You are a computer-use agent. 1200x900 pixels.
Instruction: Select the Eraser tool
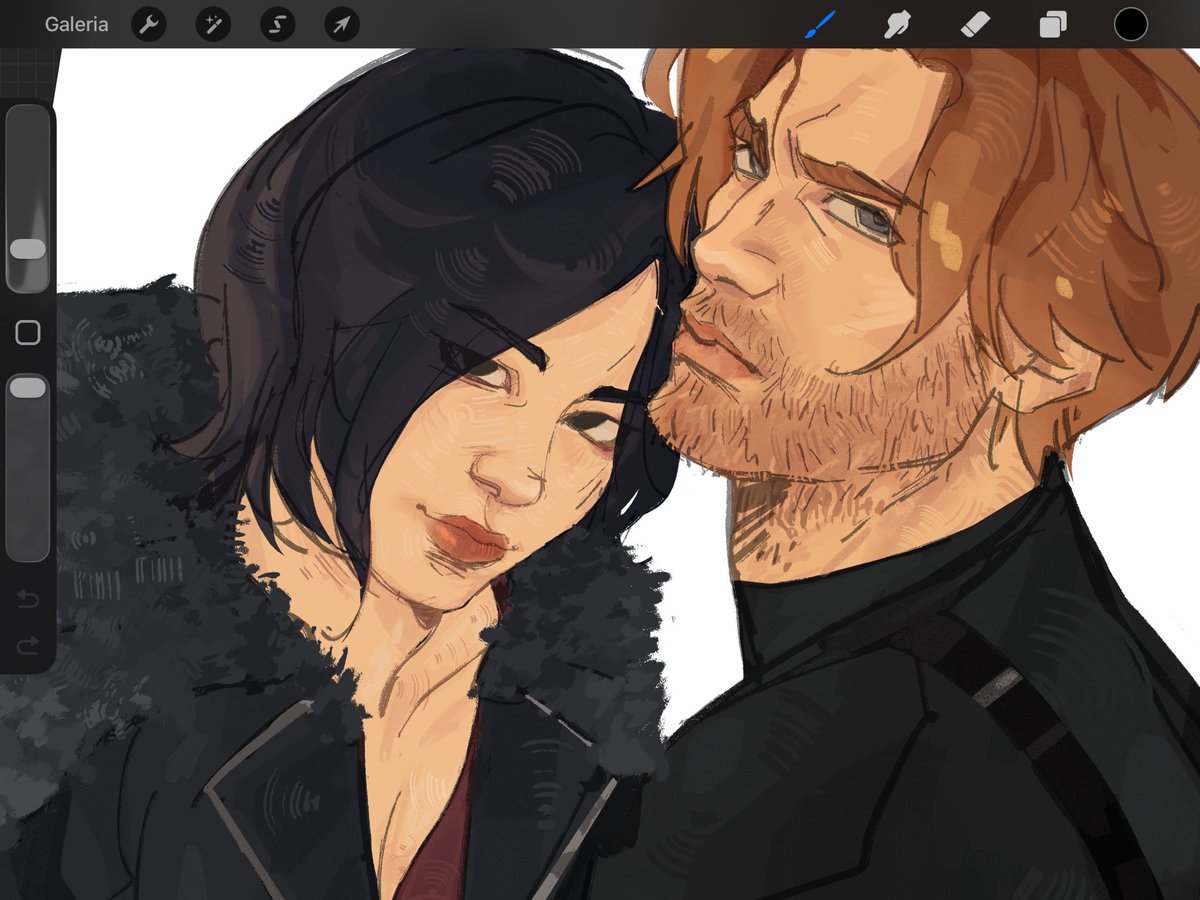(974, 24)
